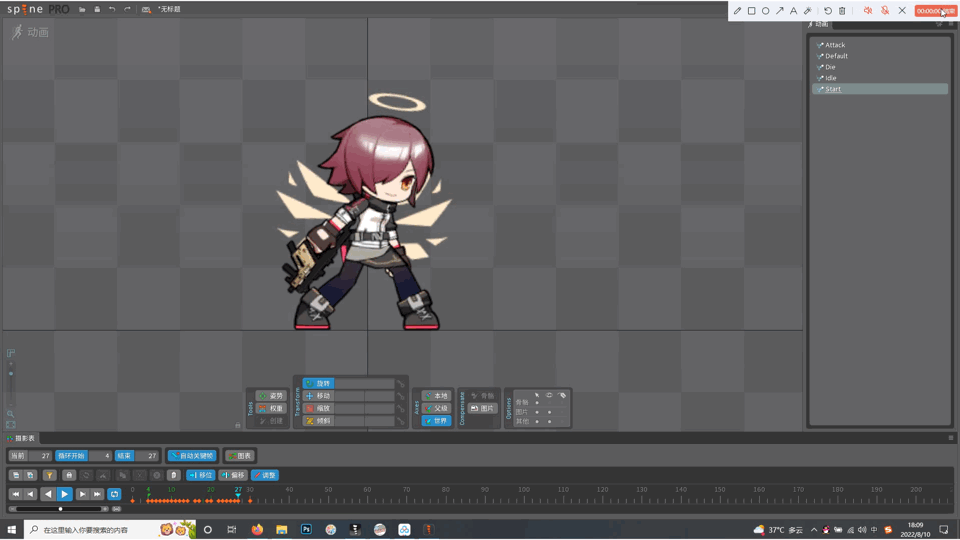
Task: Undo the last action in Spine
Action: 112,9
